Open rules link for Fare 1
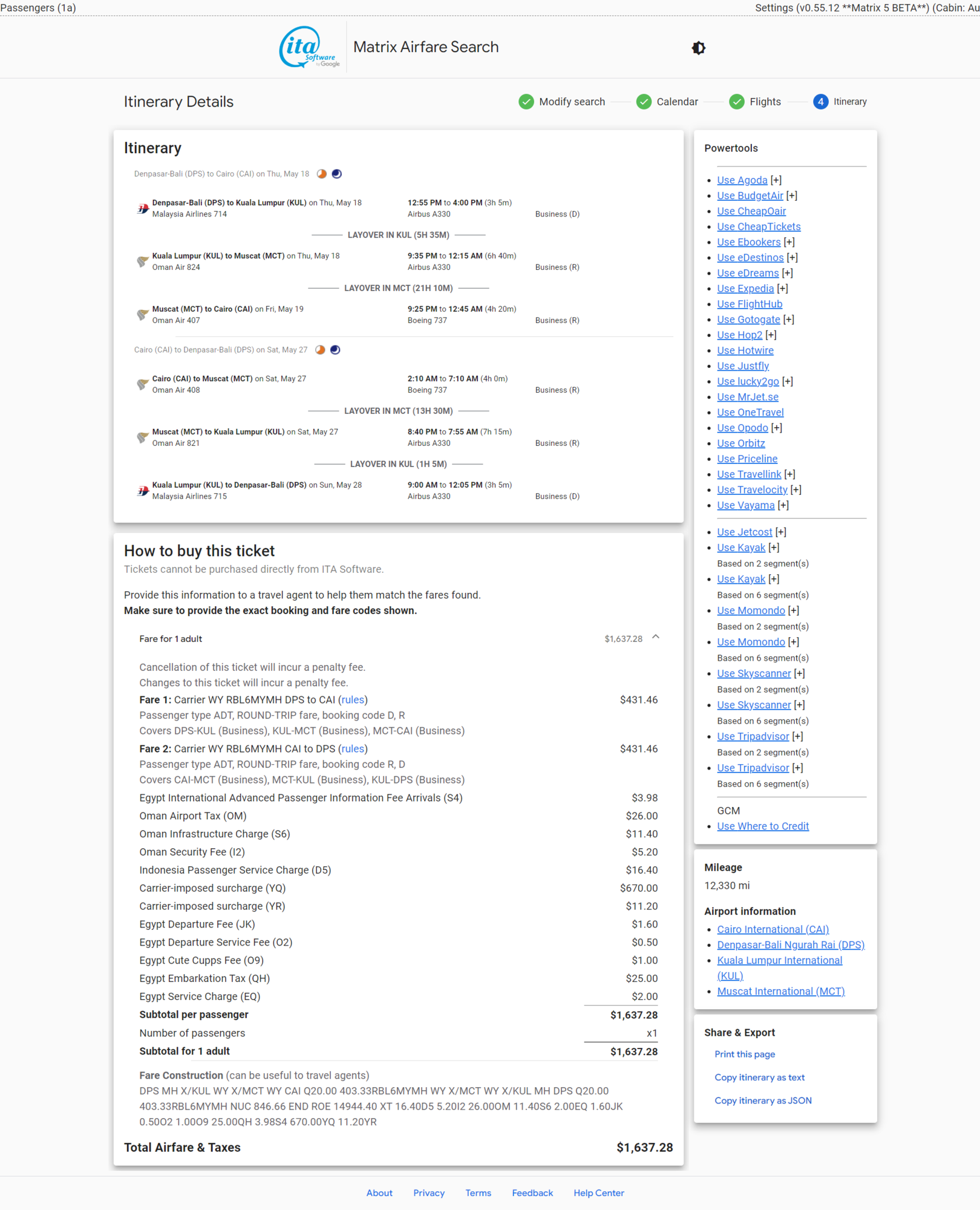 [x=353, y=700]
